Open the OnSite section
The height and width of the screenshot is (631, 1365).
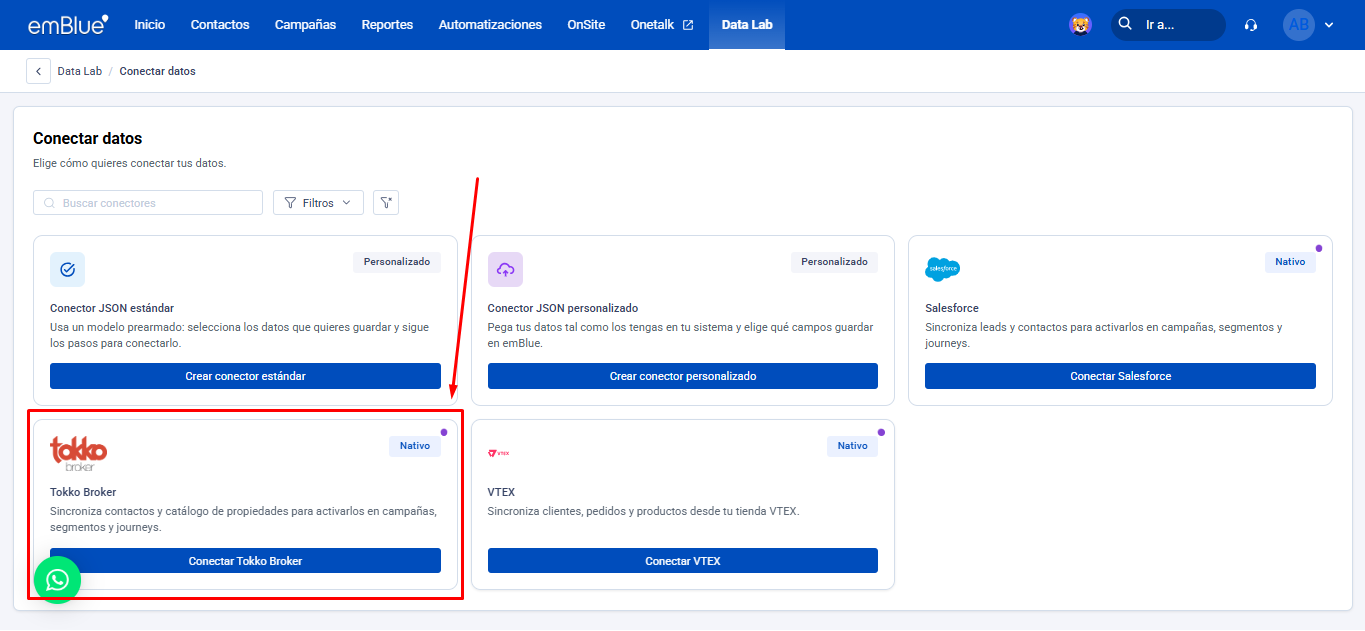[586, 25]
